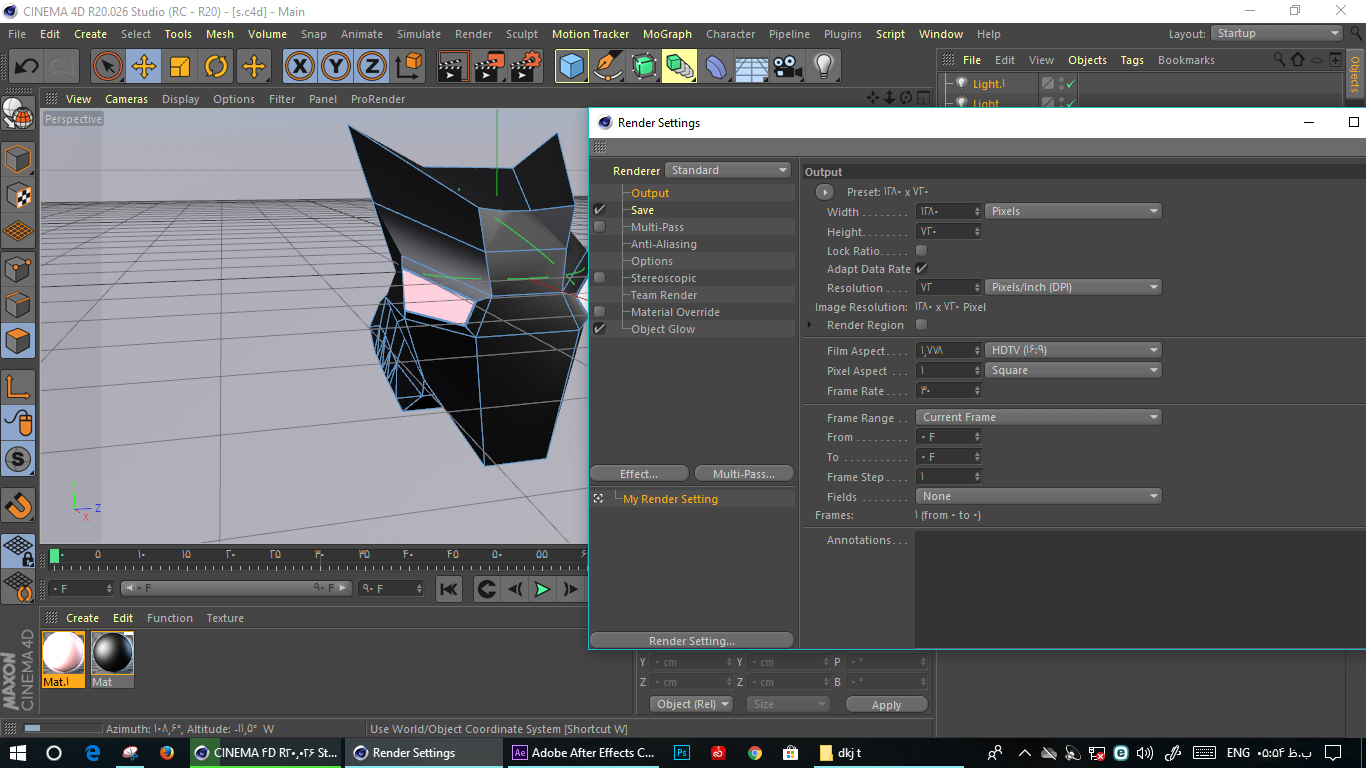Click the Annotations text area
Image resolution: width=1366 pixels, height=768 pixels.
[x=1140, y=591]
